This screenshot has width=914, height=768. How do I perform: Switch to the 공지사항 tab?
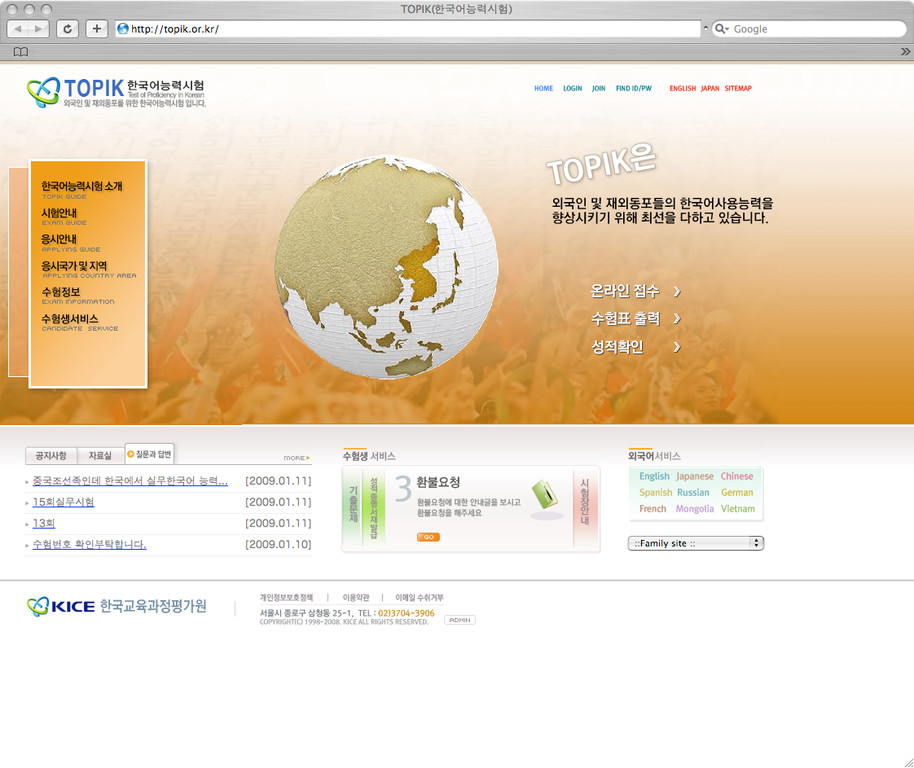pos(51,456)
